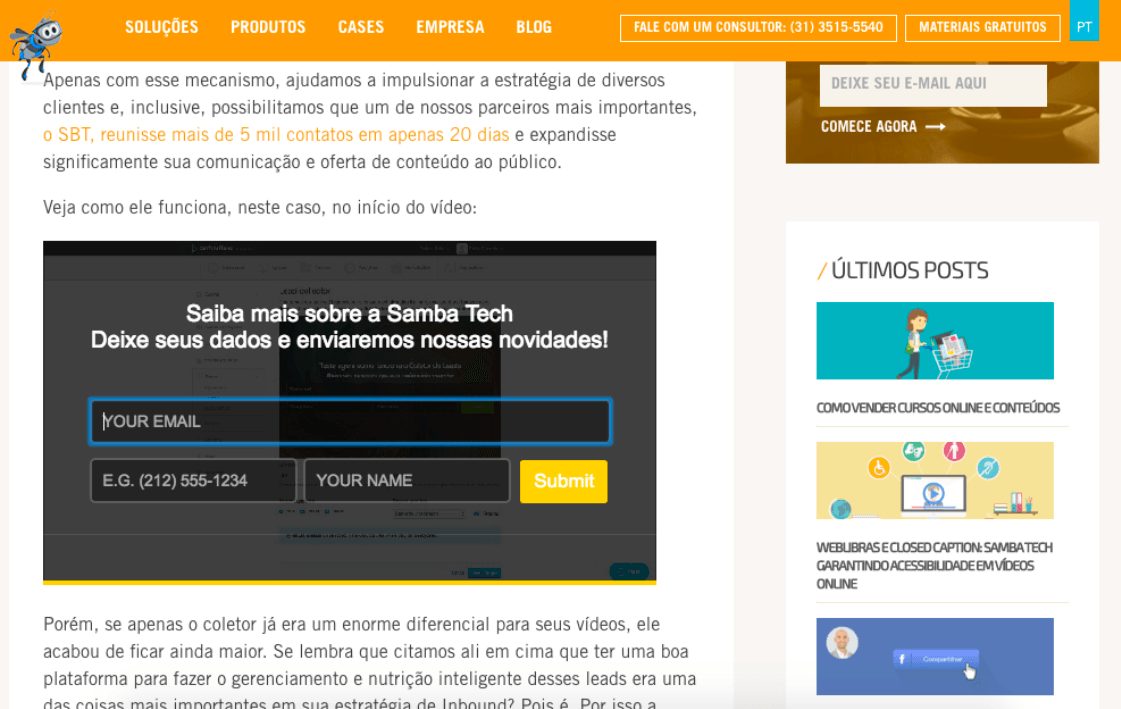This screenshot has height=709, width=1121.
Task: Click the Comece Agora arrow icon
Action: [936, 127]
